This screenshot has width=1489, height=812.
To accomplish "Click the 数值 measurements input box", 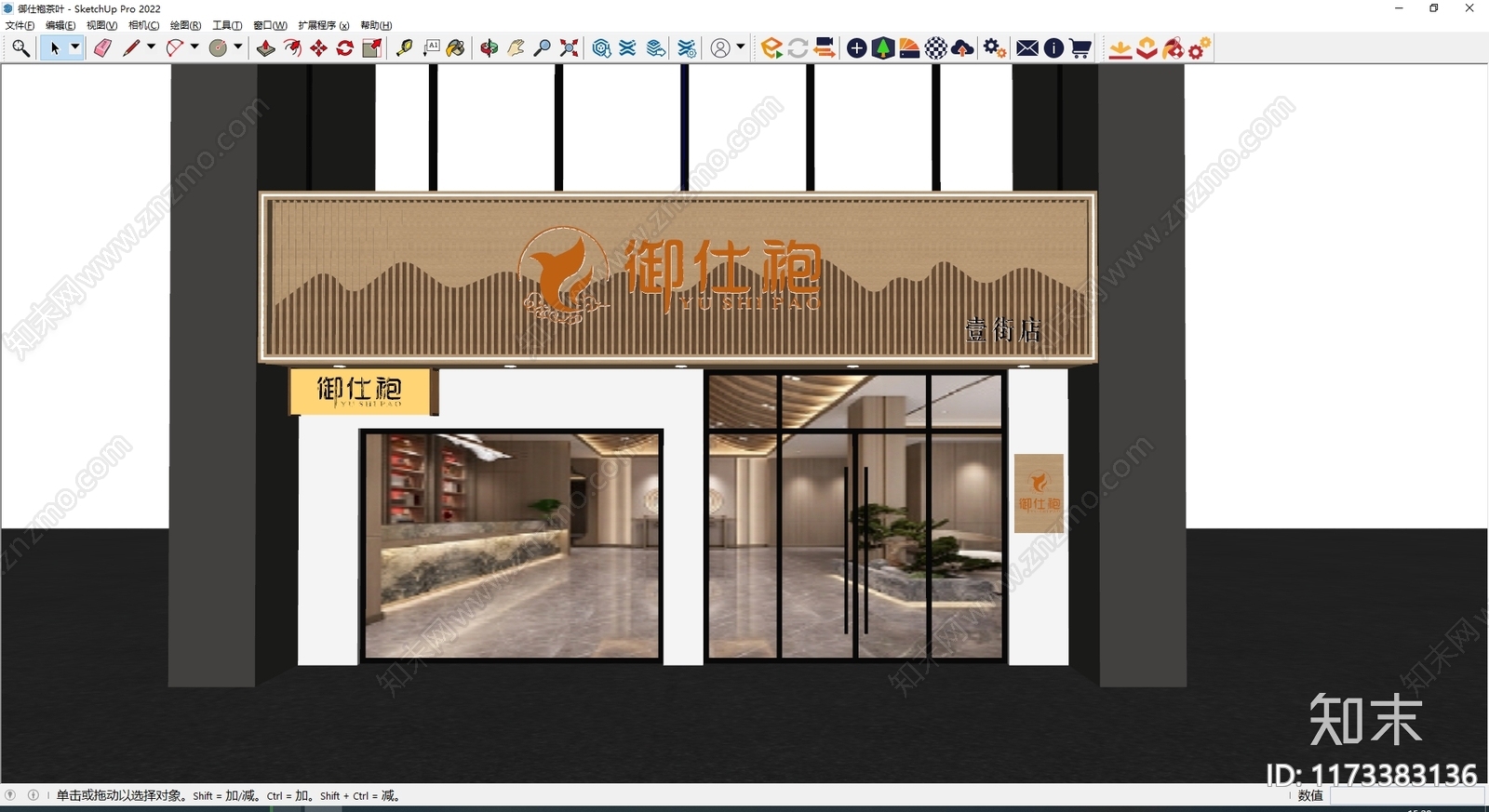I will [x=1405, y=796].
